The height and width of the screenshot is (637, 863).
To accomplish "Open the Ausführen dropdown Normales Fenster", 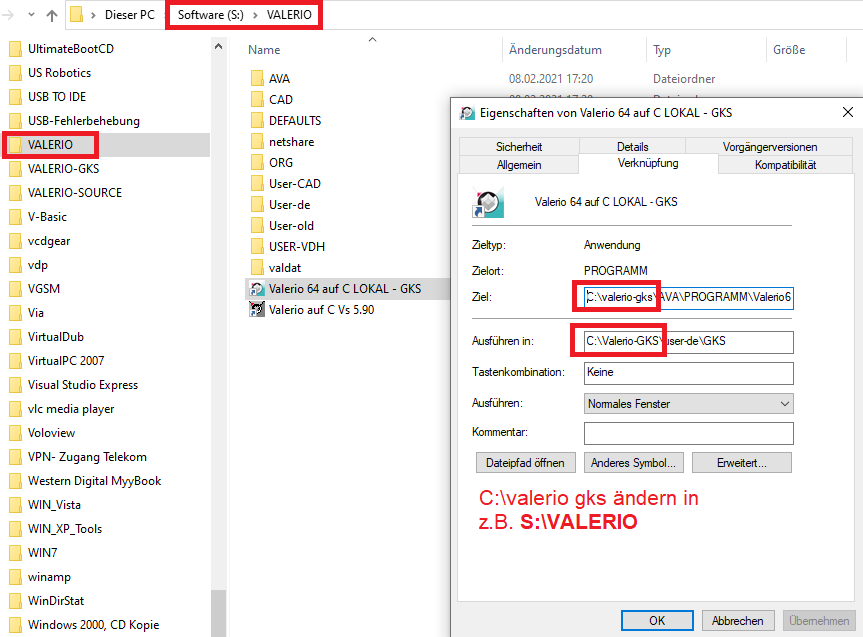I will (688, 404).
